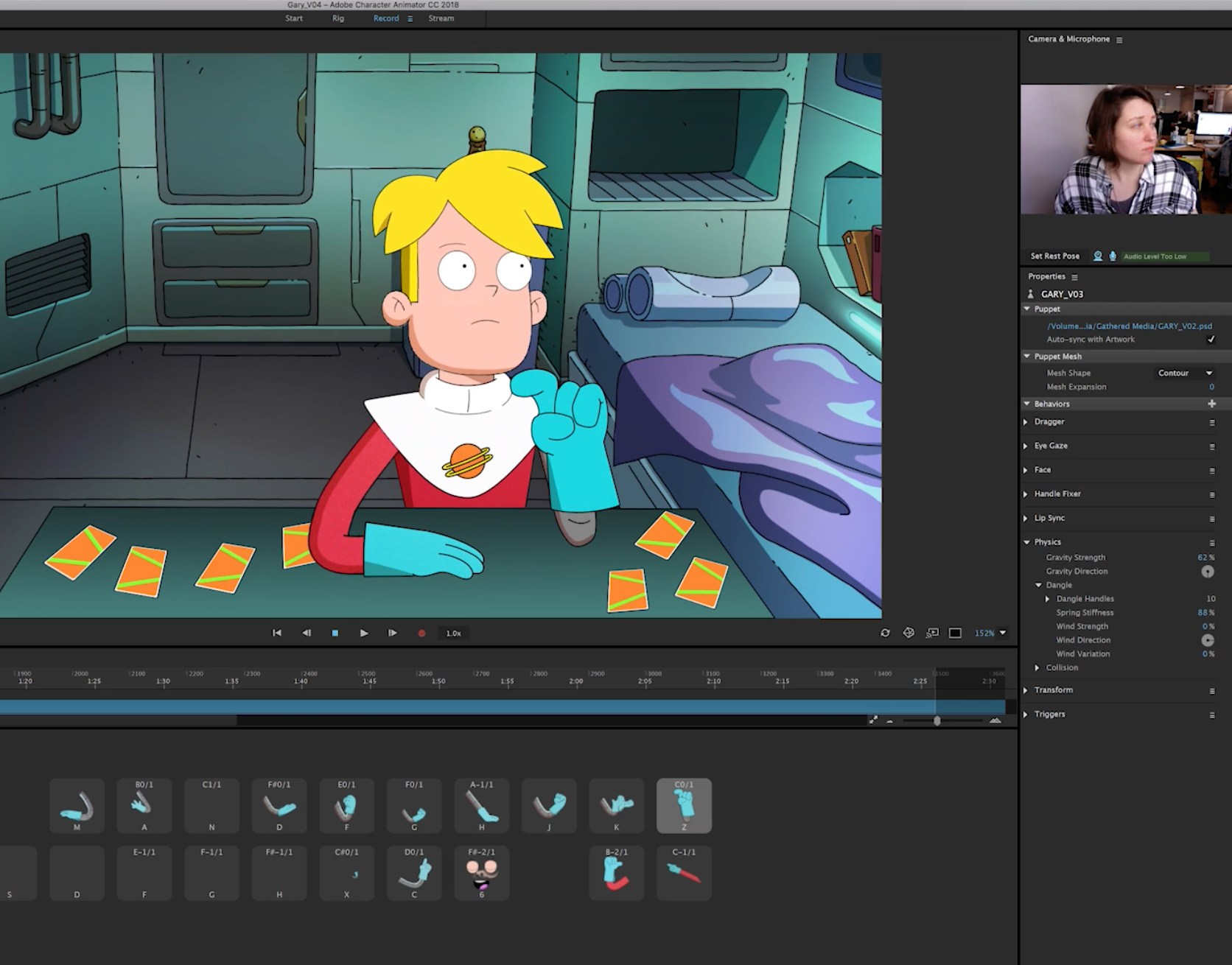Expand the Eye Gaze behavior
Viewport: 1232px width, 965px height.
(1026, 446)
